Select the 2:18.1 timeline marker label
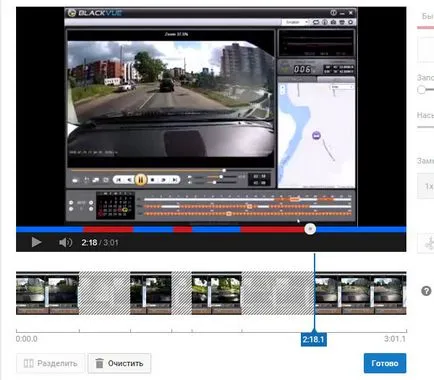434x380 pixels. 313,339
